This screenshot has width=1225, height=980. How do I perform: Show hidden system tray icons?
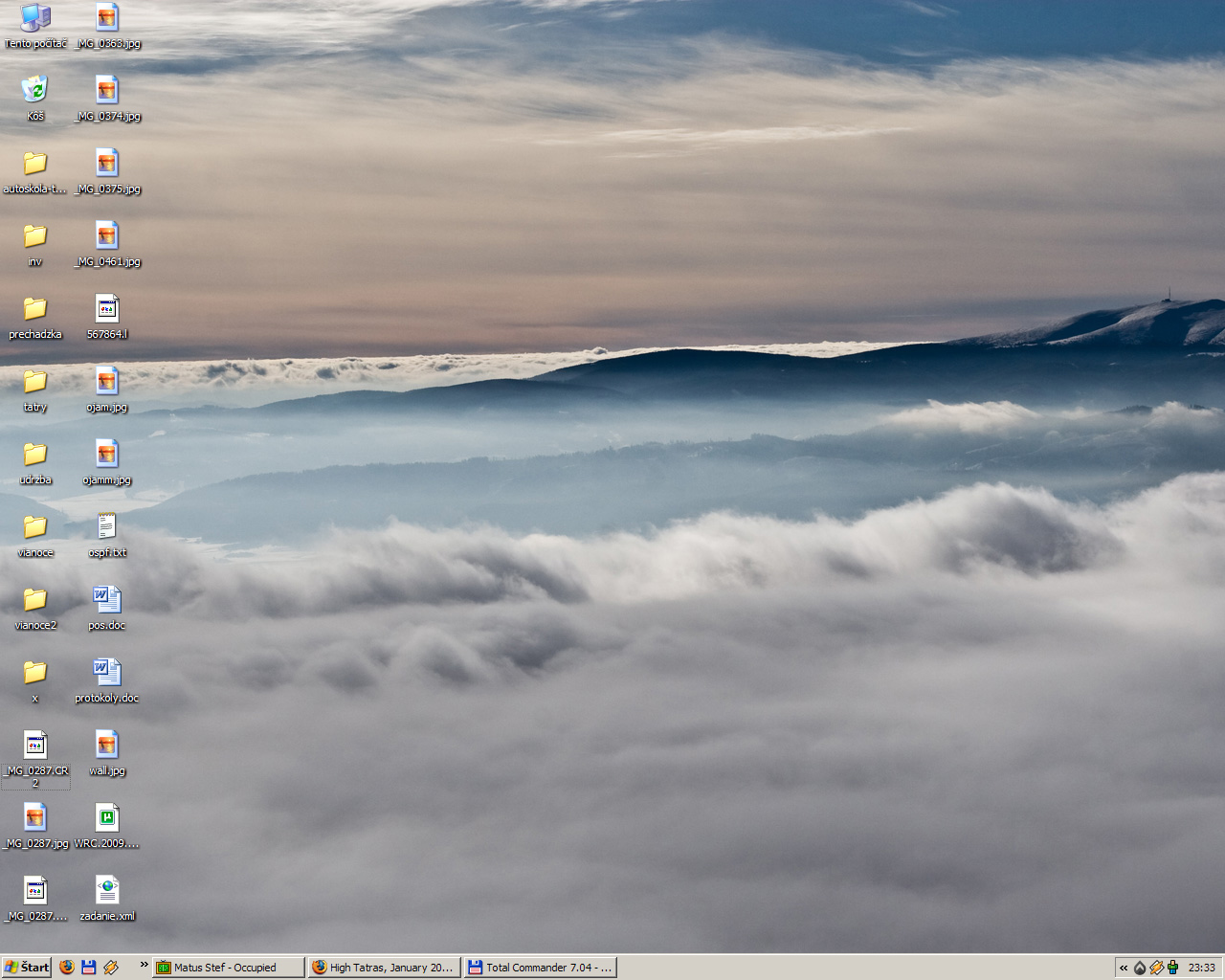pos(1124,968)
